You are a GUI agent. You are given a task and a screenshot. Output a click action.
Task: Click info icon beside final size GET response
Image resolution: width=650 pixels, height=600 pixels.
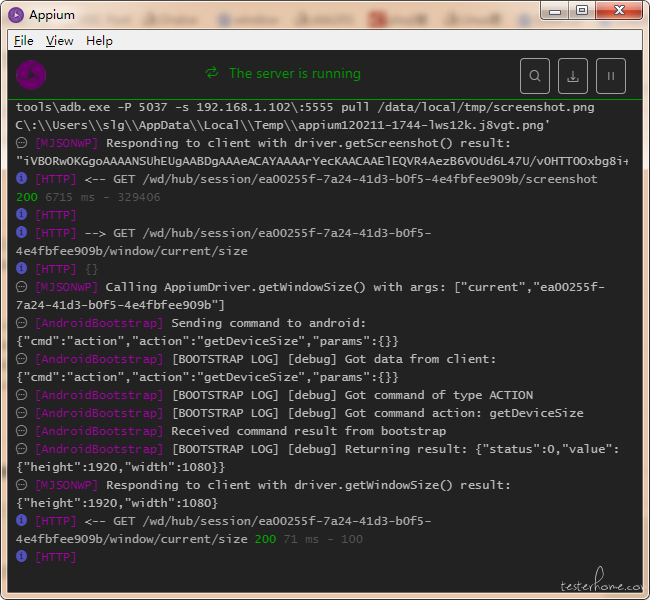(22, 520)
